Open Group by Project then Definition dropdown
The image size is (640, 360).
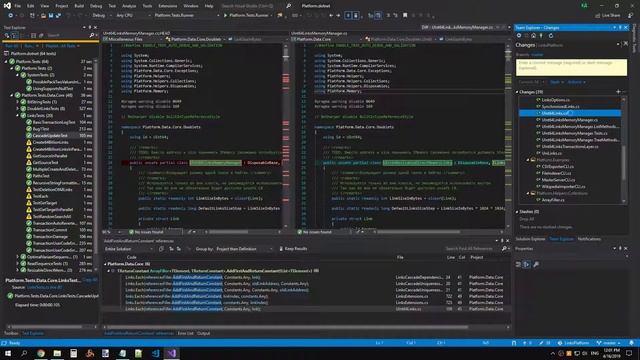pos(244,249)
